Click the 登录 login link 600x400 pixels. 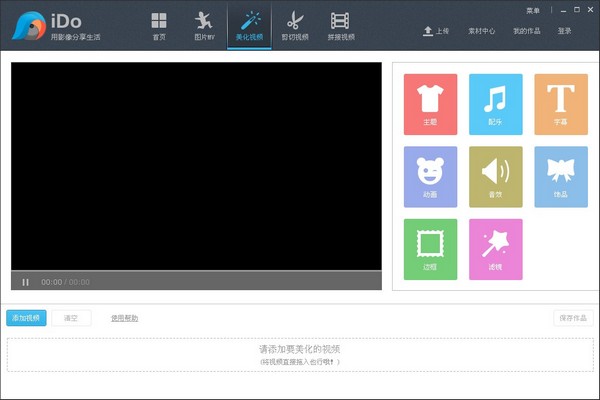[x=565, y=31]
